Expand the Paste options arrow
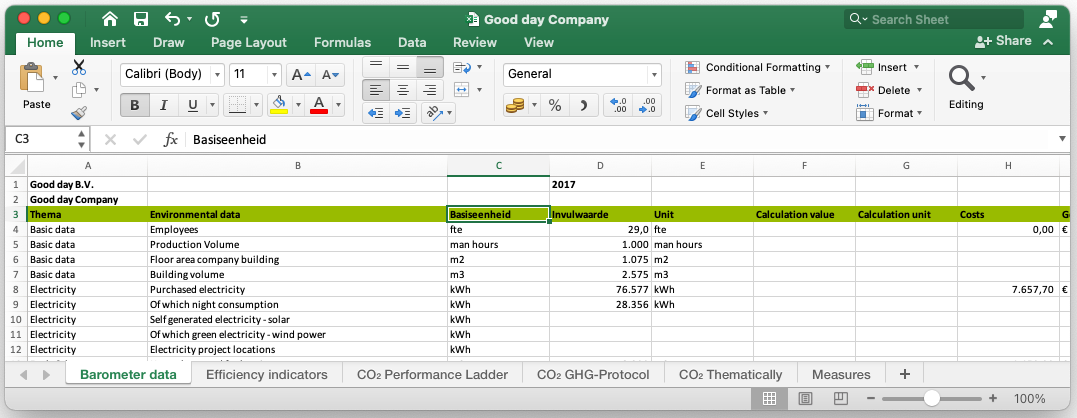Image resolution: width=1077 pixels, height=418 pixels. tap(55, 78)
